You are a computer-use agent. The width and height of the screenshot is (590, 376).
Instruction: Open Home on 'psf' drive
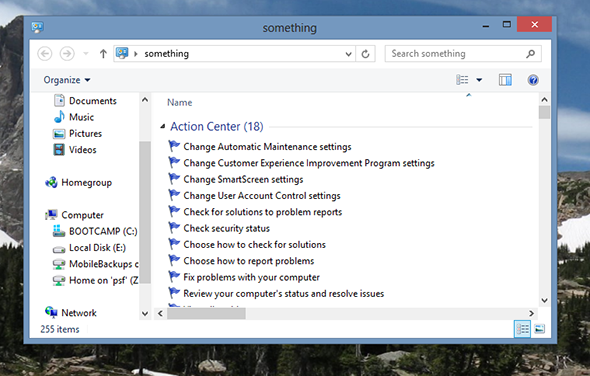coord(103,280)
